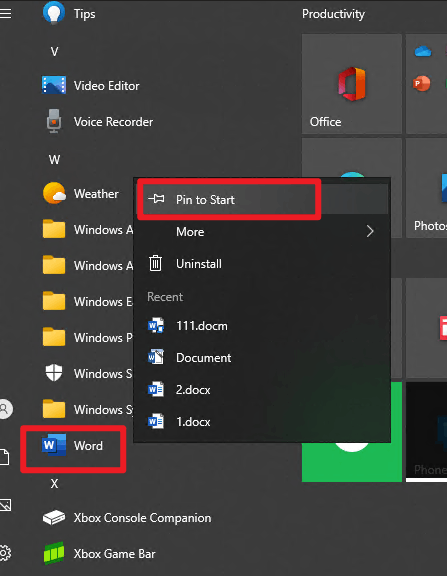This screenshot has height=576, width=447.
Task: Open recent file 2.docx
Action: [x=261, y=390]
